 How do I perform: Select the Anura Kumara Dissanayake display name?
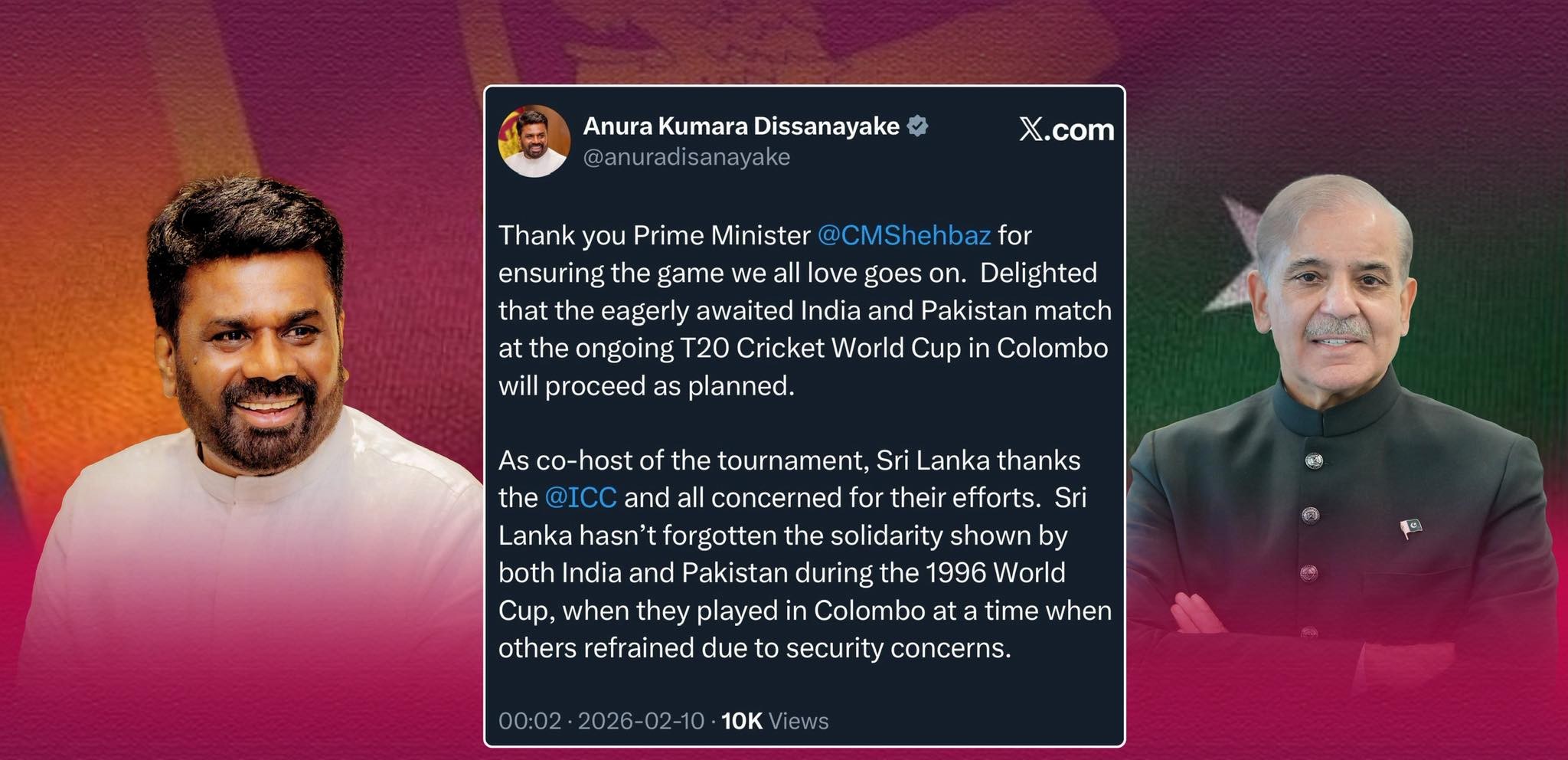click(741, 126)
